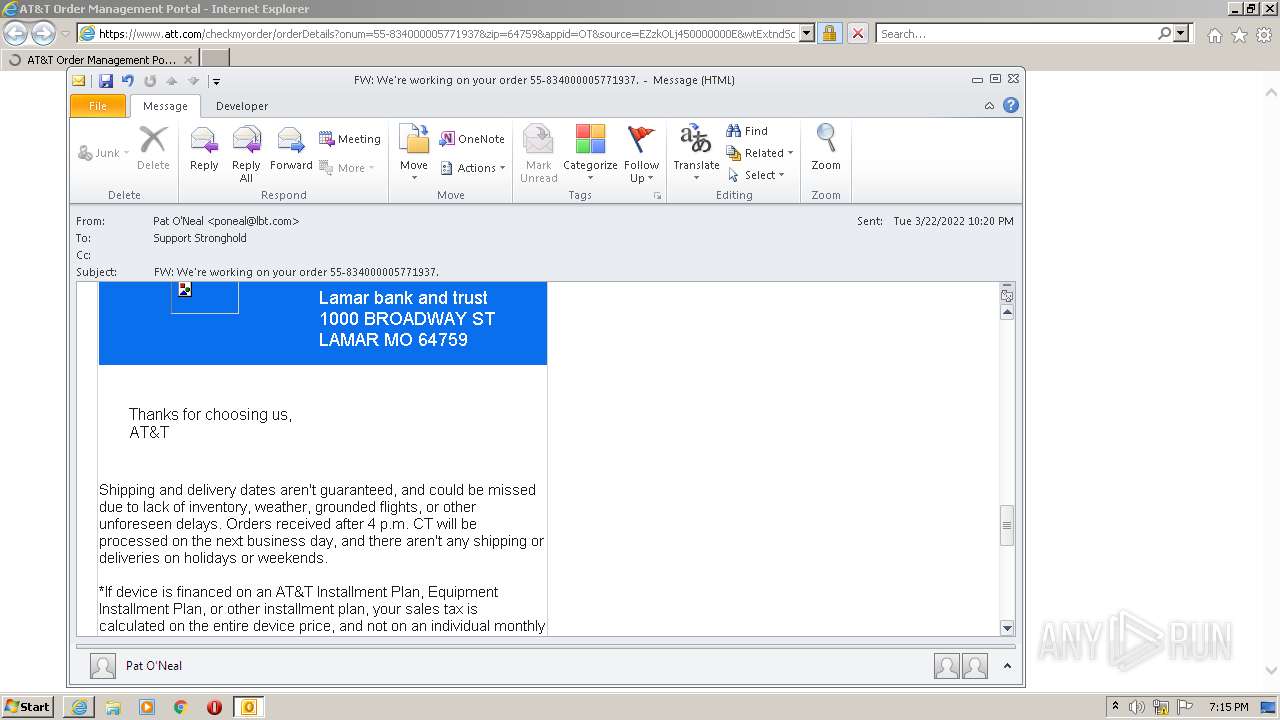Click the recipient Support Stronghold

pyautogui.click(x=200, y=238)
